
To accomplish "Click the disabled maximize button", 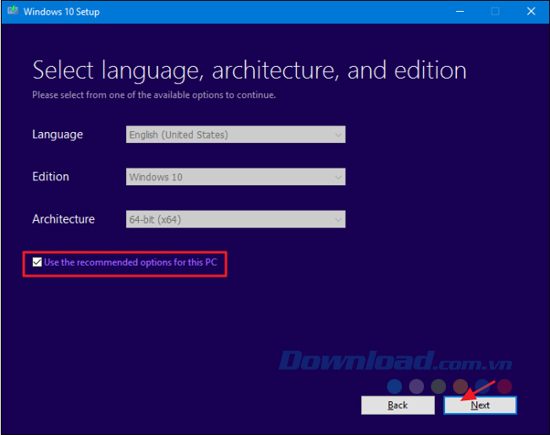I will [495, 12].
